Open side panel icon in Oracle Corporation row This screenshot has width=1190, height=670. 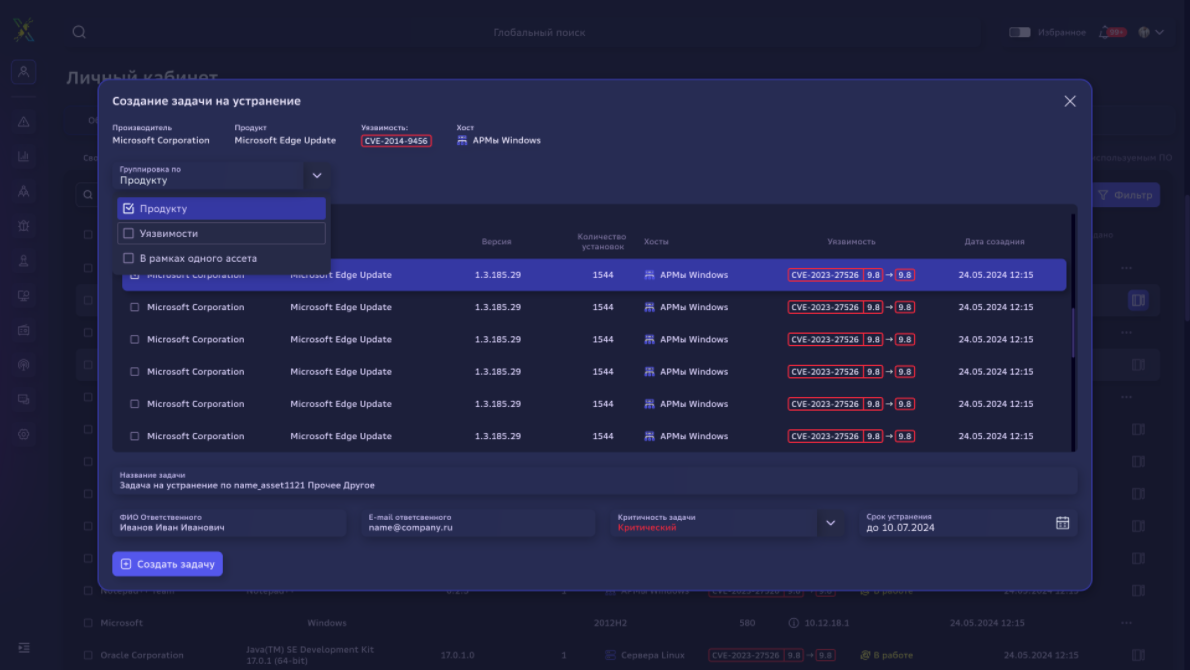(x=1138, y=655)
